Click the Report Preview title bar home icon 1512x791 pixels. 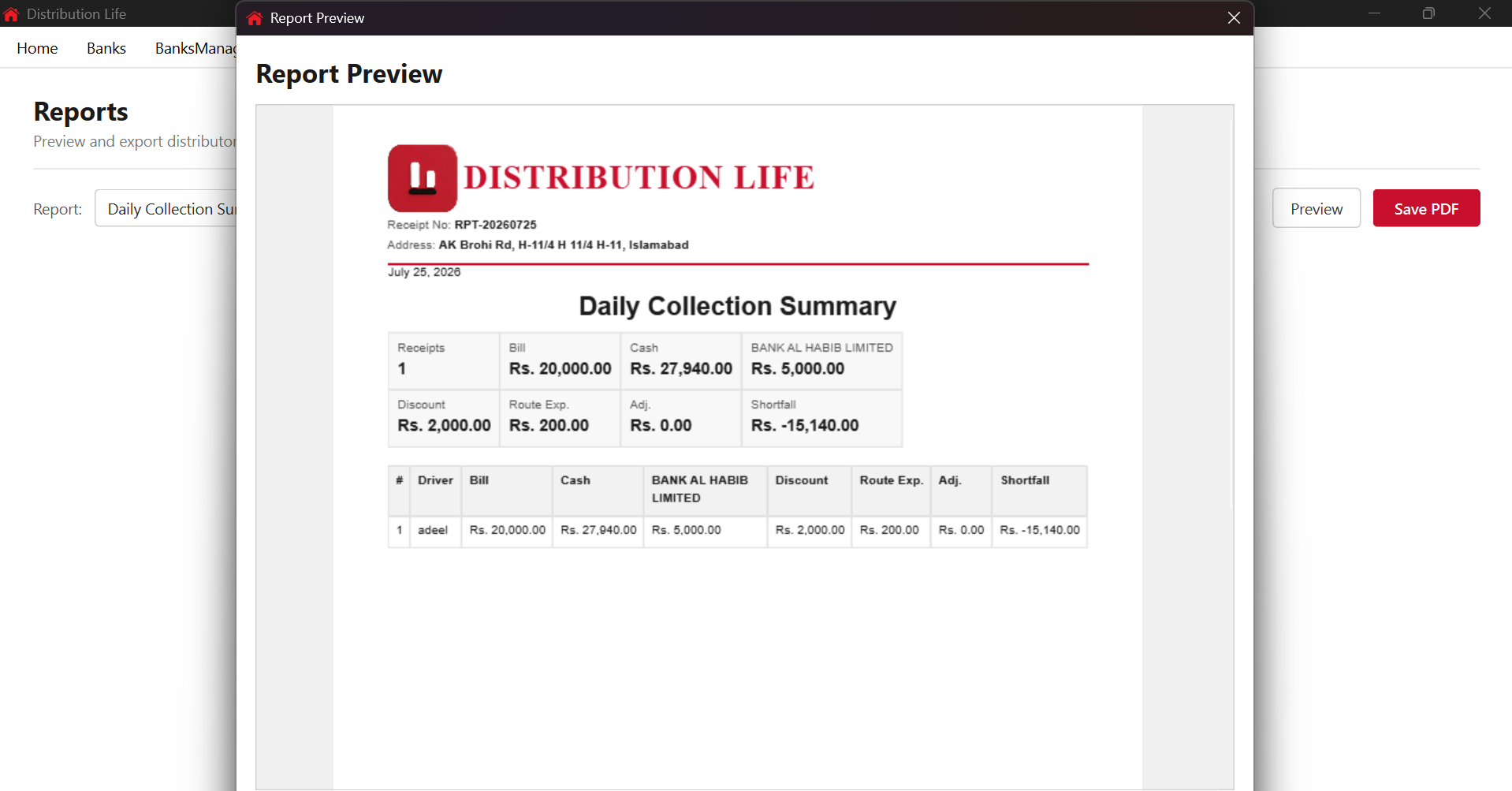click(254, 18)
